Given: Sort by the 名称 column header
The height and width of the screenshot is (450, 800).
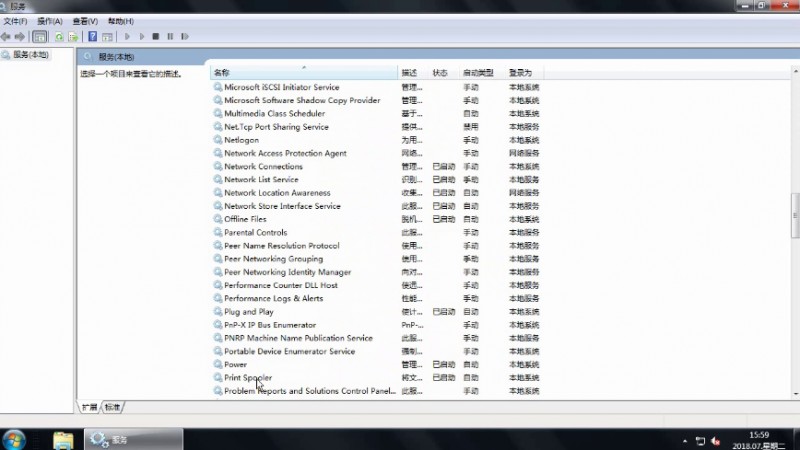Looking at the screenshot, I should [304, 73].
